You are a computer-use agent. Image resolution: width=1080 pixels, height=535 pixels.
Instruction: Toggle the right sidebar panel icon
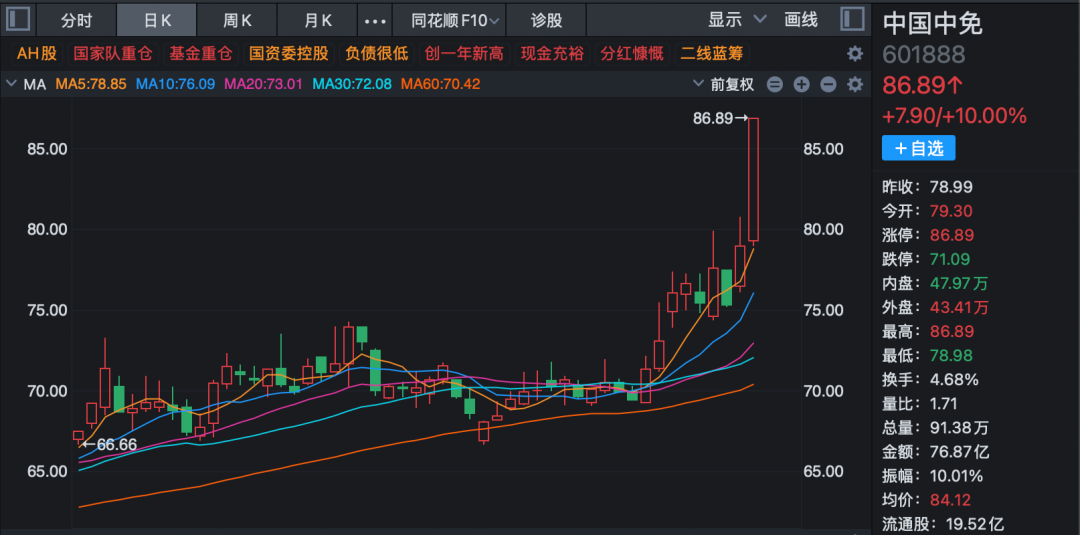(x=852, y=20)
